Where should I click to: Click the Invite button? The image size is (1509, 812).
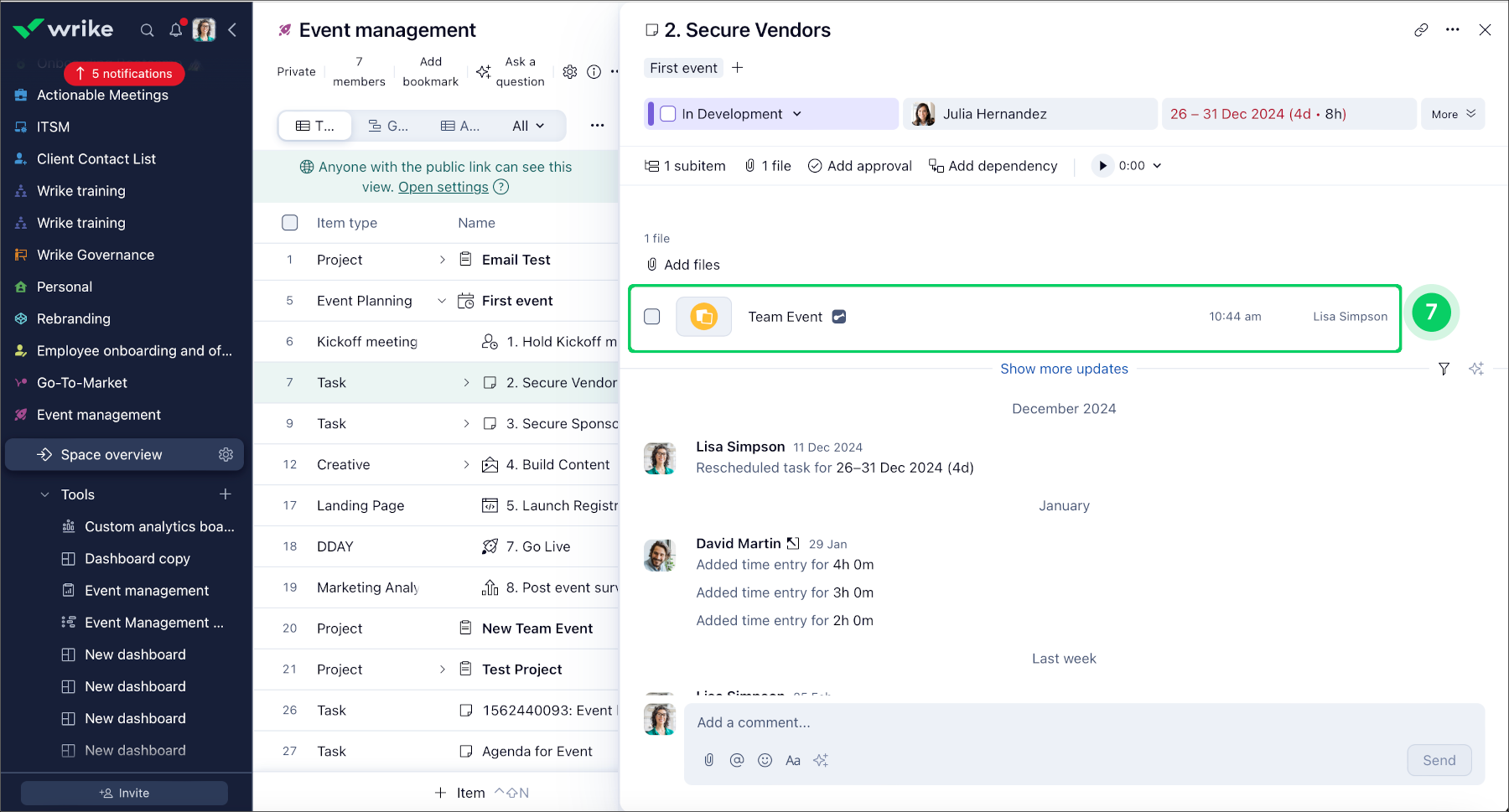pos(124,793)
